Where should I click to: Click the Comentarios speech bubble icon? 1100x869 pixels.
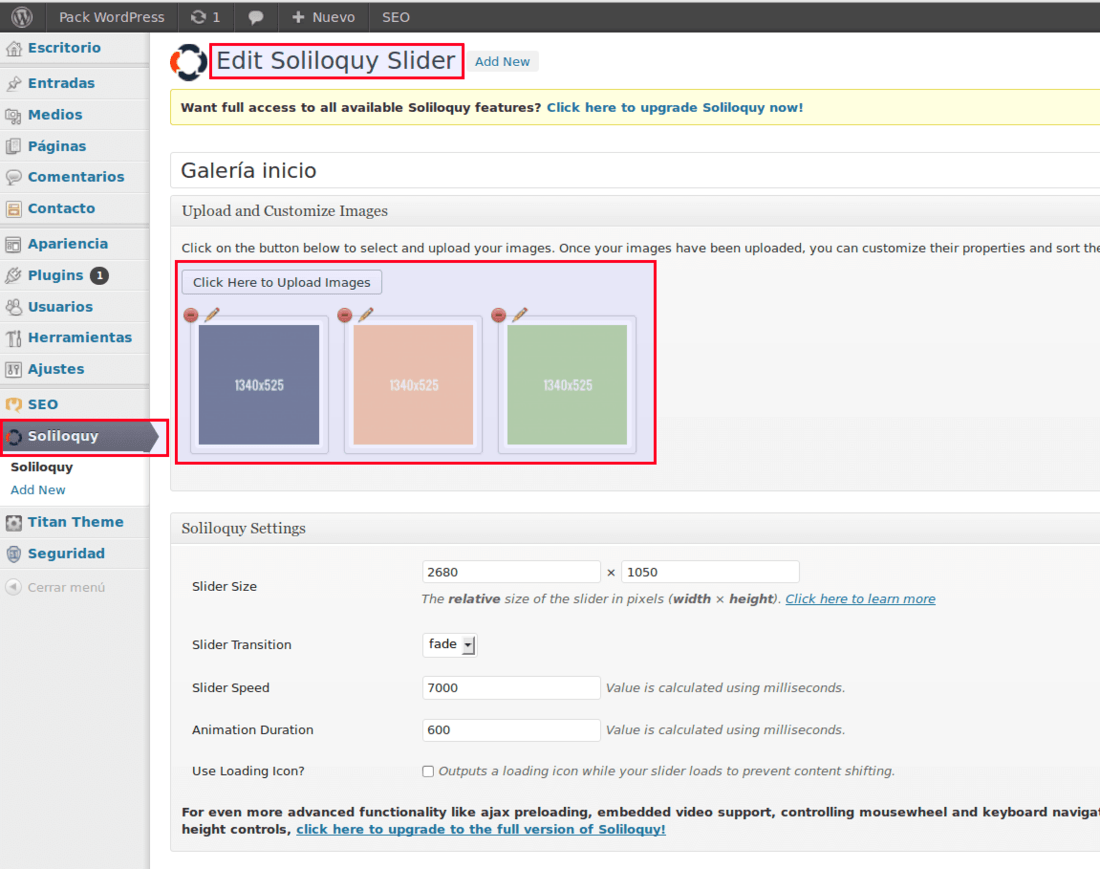pos(13,177)
